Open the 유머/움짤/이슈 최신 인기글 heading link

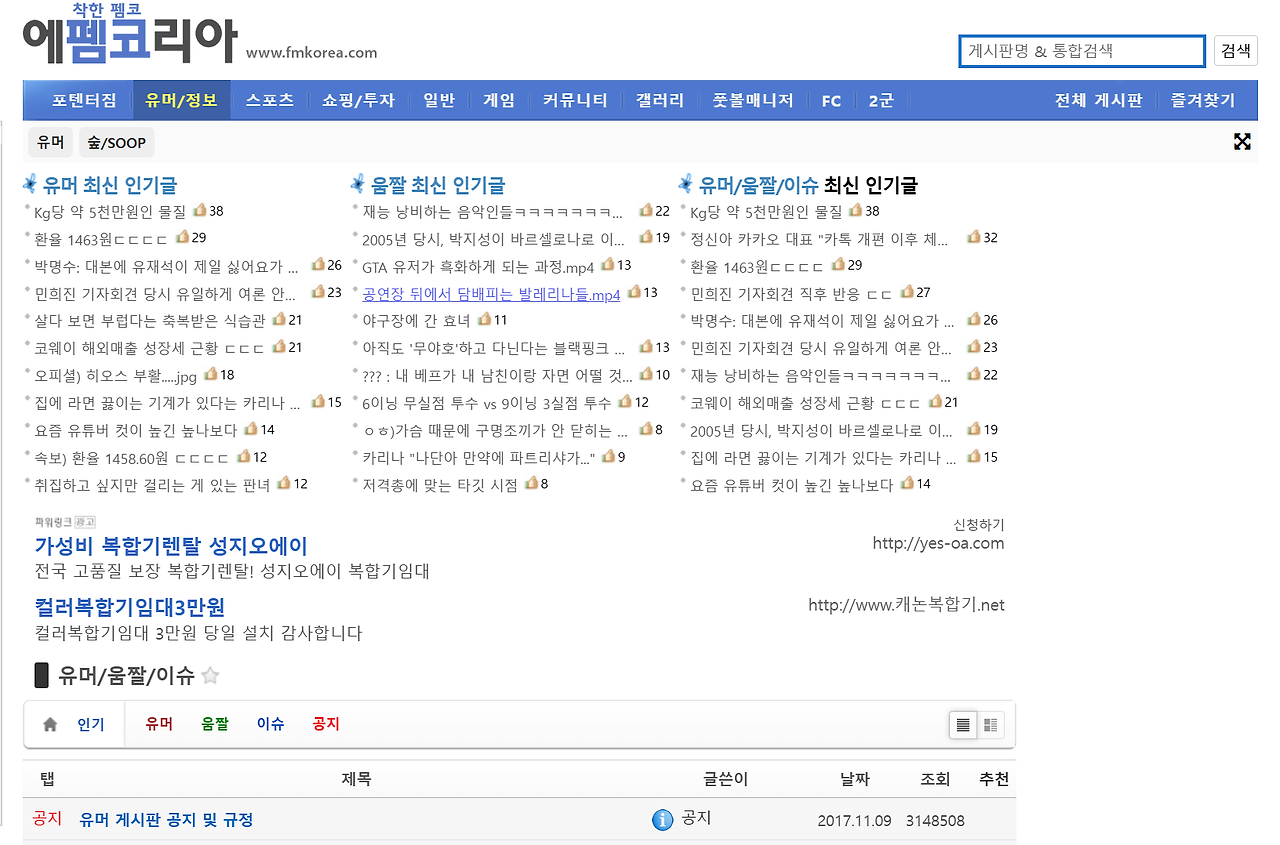pyautogui.click(x=808, y=185)
